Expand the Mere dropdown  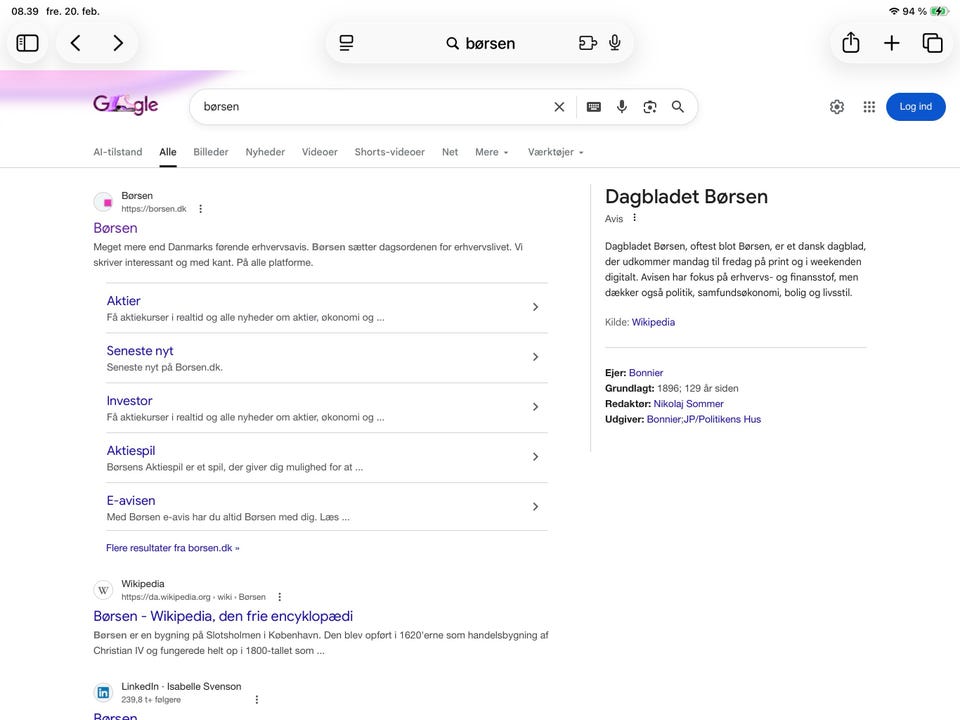tap(492, 152)
